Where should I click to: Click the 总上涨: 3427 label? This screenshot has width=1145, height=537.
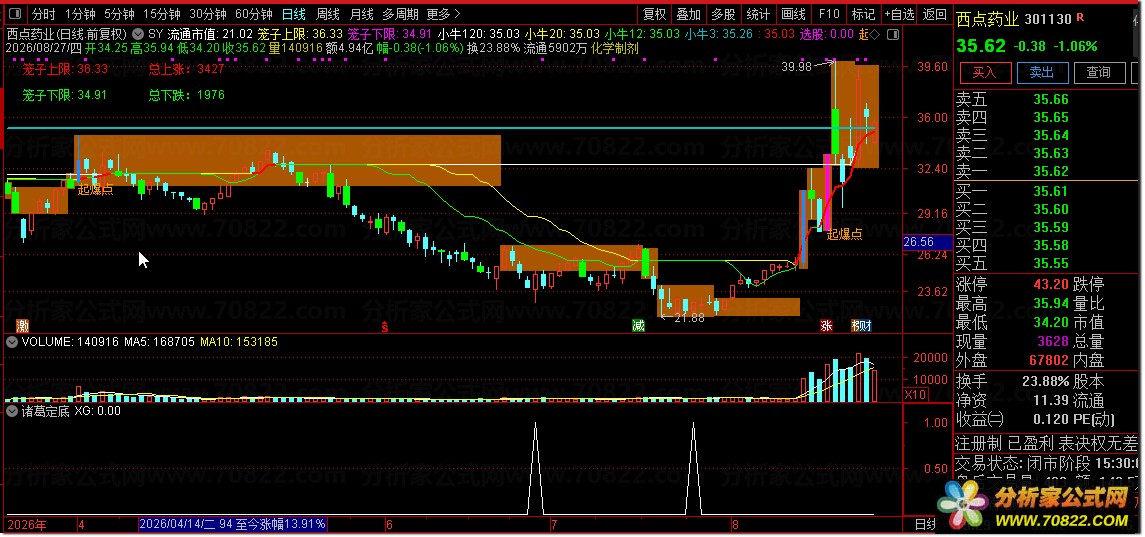pos(187,69)
